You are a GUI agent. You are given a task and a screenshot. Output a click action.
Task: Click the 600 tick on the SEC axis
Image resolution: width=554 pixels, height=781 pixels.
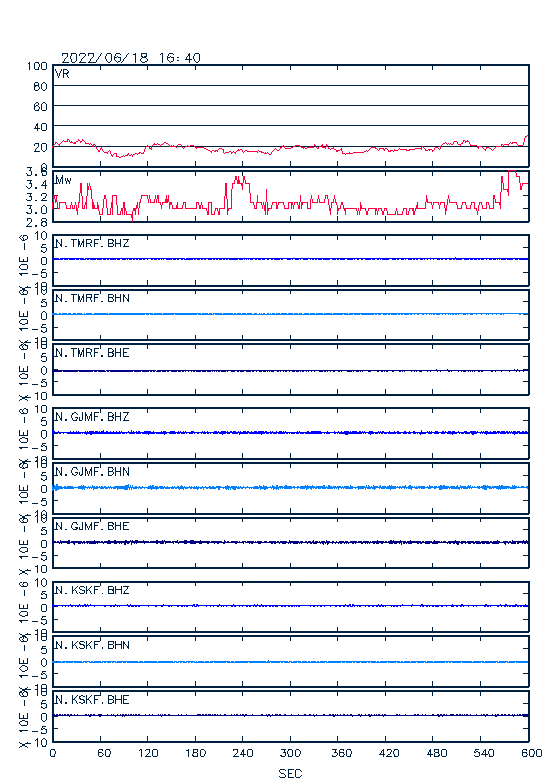pos(532,753)
